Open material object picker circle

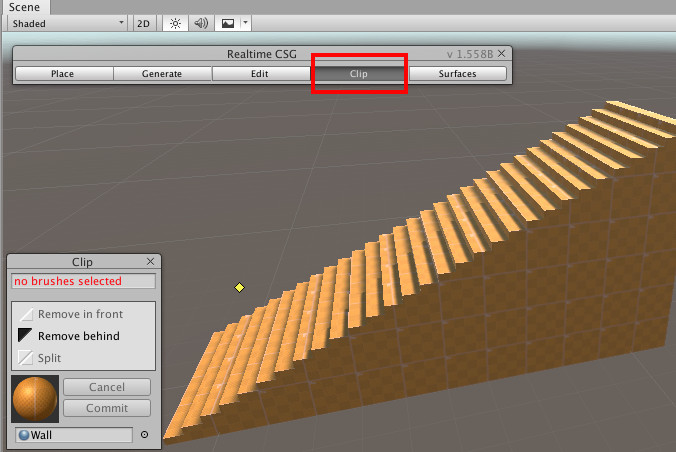pos(144,435)
